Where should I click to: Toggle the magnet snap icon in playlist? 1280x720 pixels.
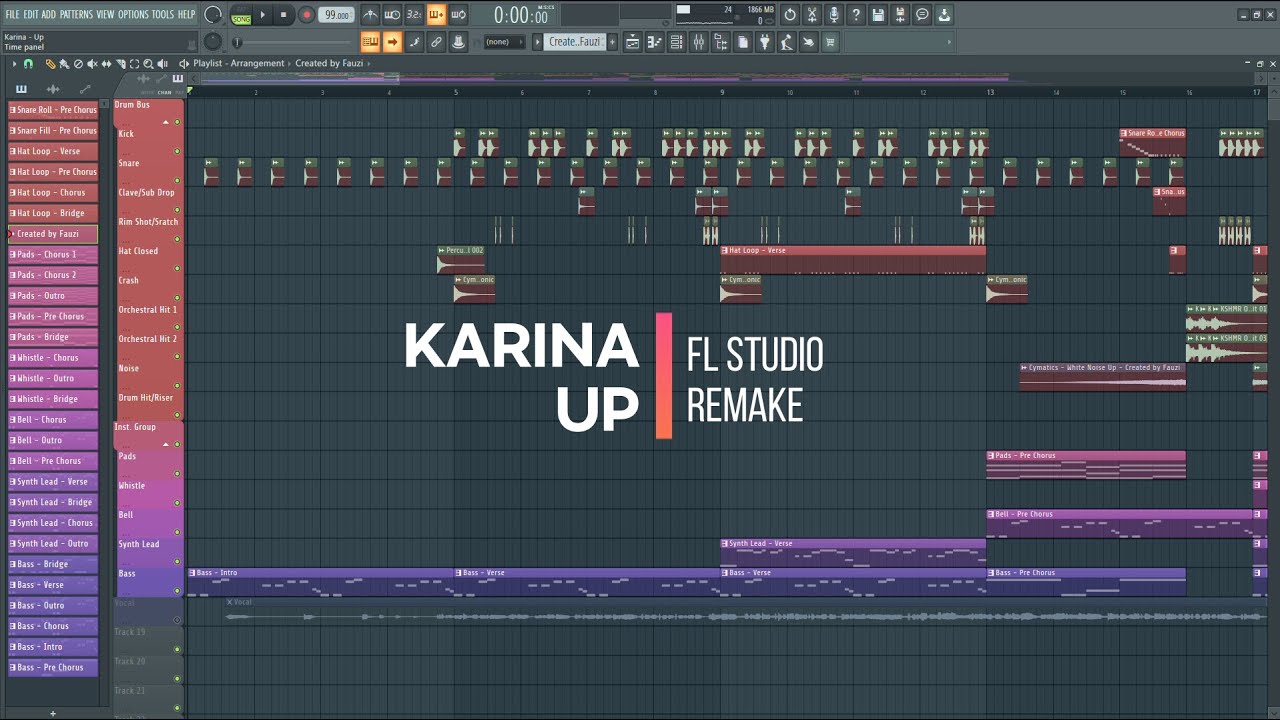click(28, 64)
